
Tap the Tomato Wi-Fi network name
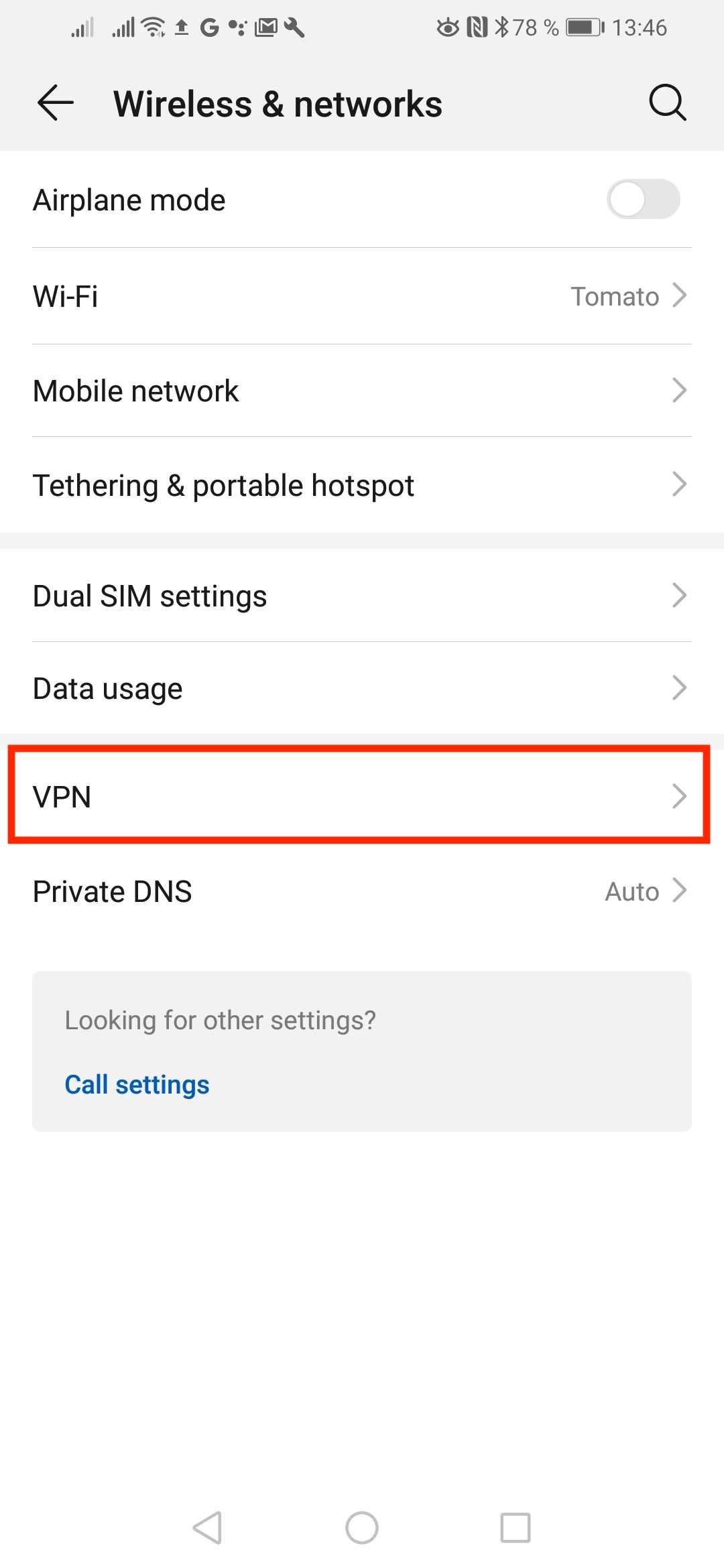[615, 296]
